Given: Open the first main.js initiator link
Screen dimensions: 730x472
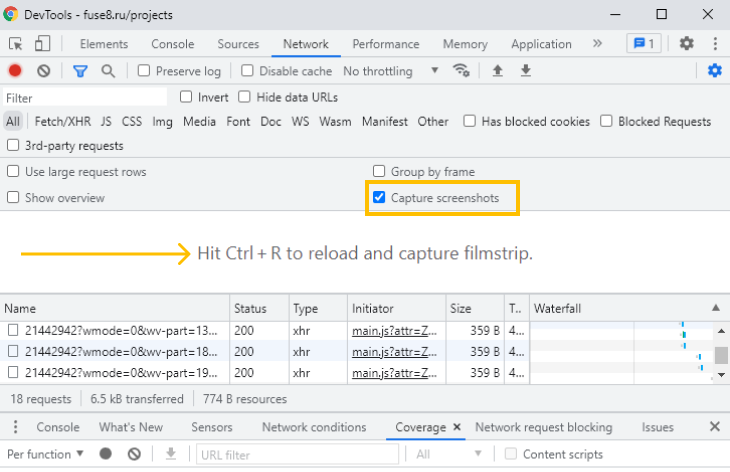Looking at the screenshot, I should click(x=394, y=329).
